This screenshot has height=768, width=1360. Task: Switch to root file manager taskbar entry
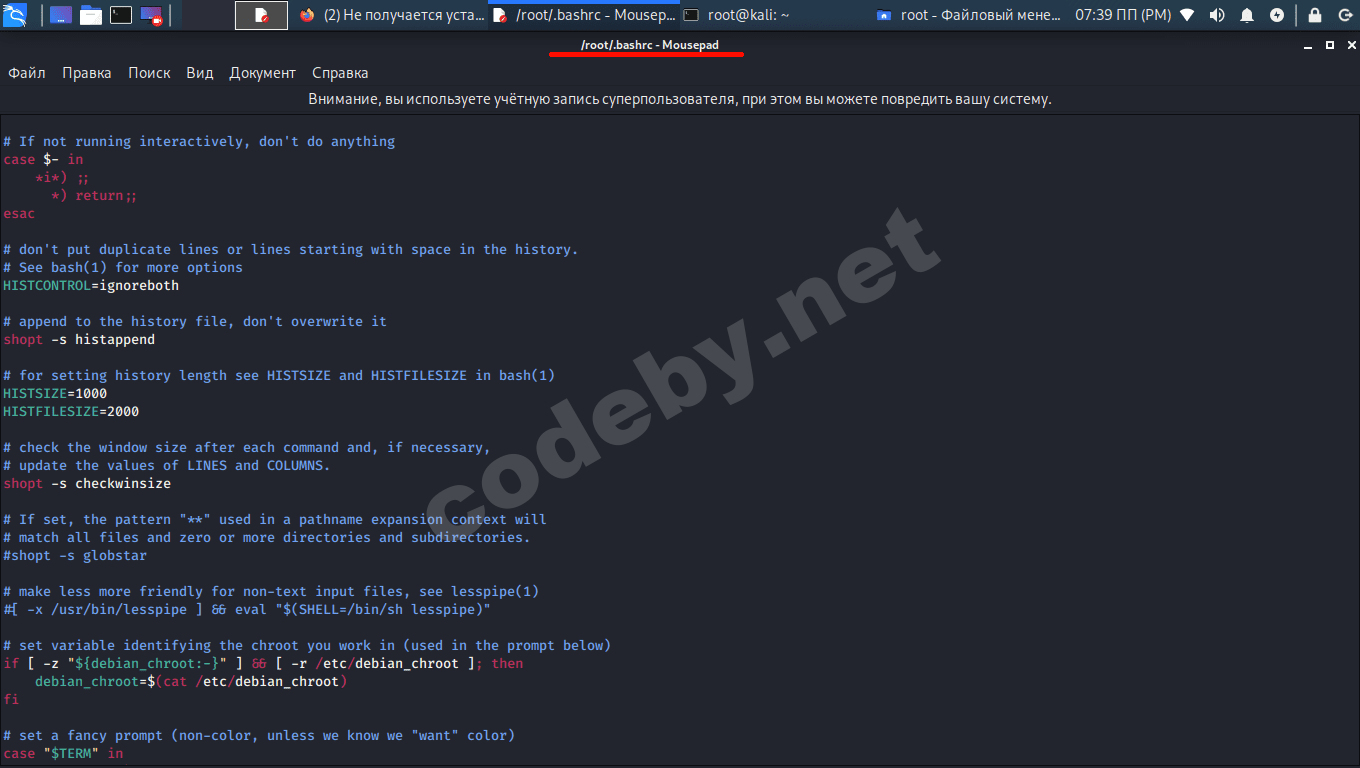click(968, 15)
